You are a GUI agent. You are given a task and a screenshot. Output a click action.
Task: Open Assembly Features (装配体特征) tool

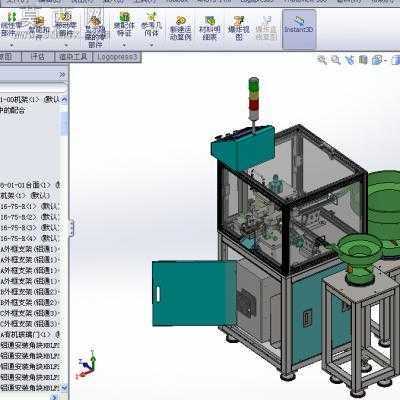[124, 24]
